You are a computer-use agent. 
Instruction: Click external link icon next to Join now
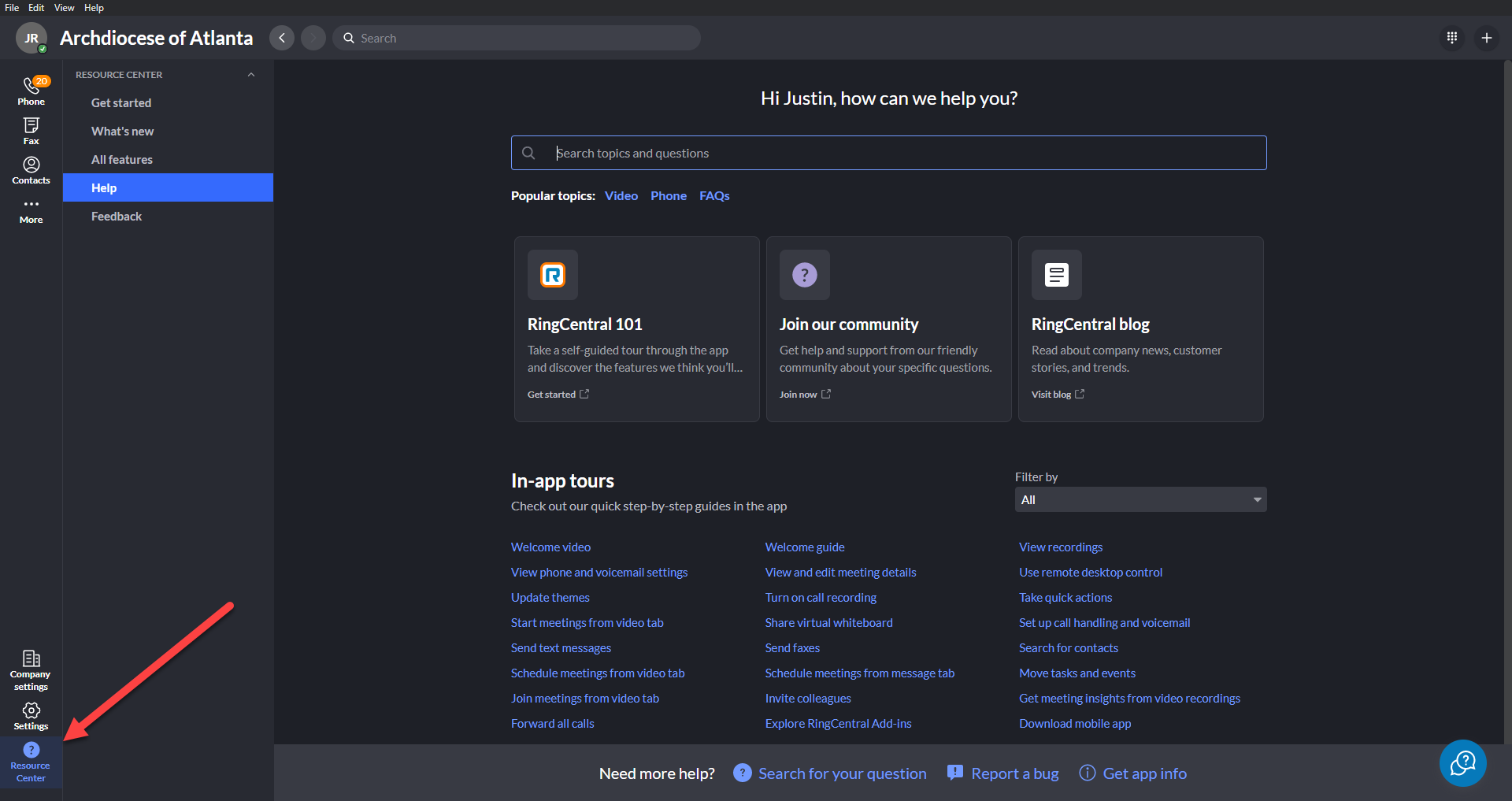pos(826,394)
